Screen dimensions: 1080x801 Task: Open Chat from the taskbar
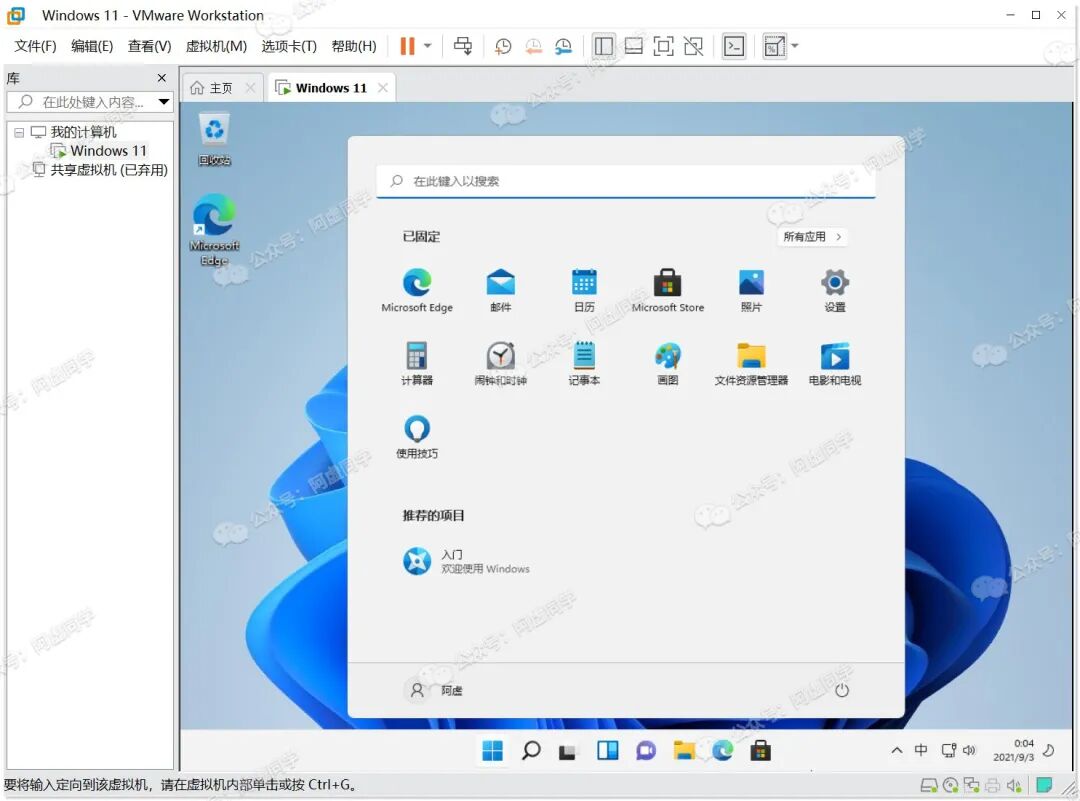coord(646,750)
